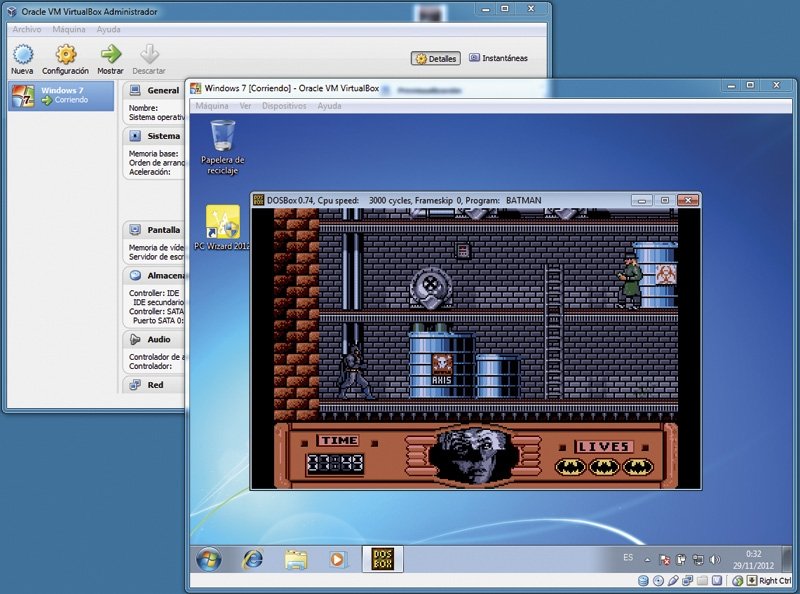Click the General section header
The image size is (800, 594).
(x=154, y=90)
